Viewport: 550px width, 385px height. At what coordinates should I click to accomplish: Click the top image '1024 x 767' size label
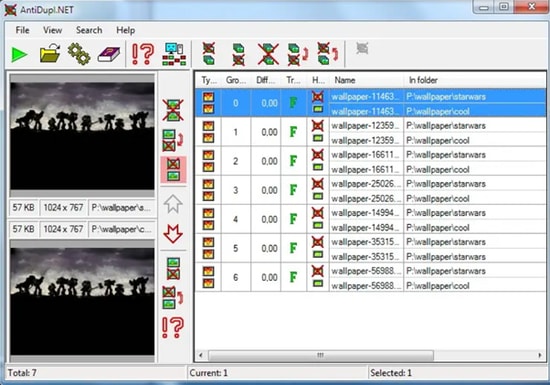click(63, 208)
